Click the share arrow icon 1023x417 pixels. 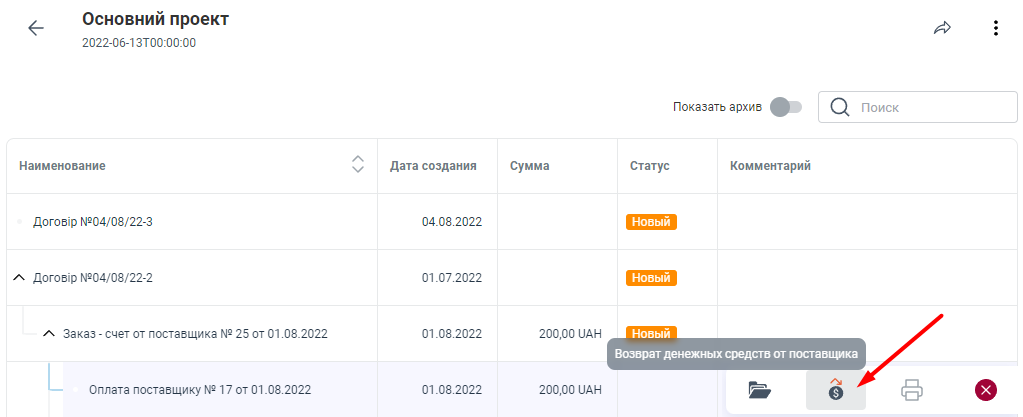(942, 28)
